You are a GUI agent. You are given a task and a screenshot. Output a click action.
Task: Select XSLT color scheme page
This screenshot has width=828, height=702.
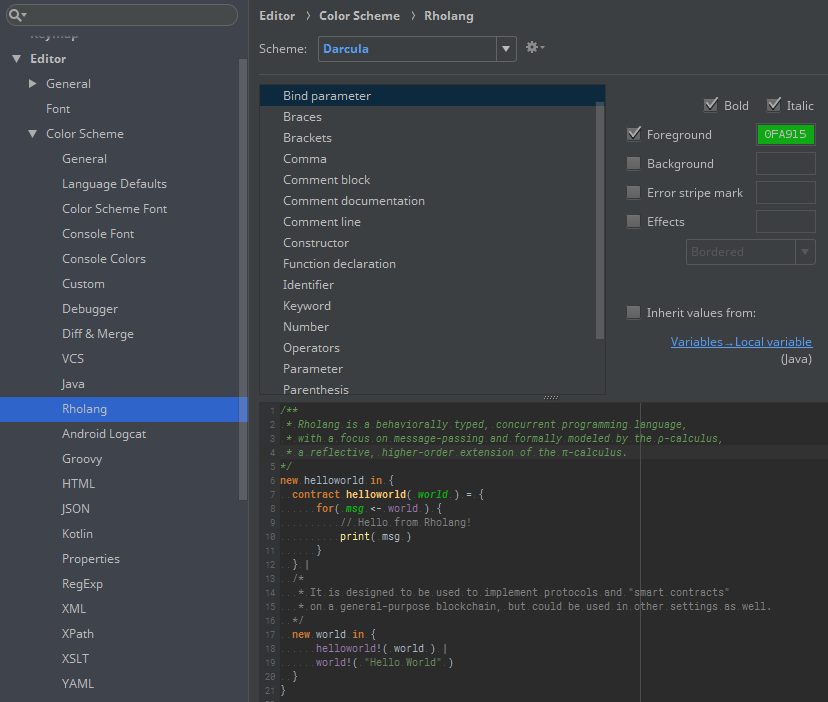(76, 659)
